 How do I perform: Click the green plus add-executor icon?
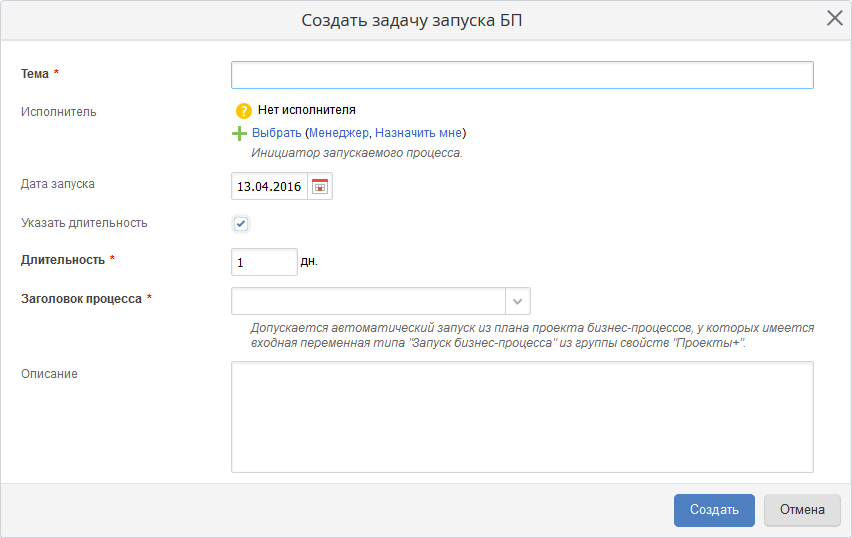240,133
